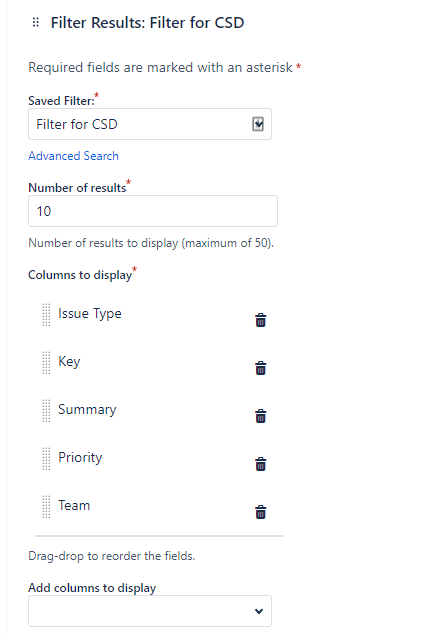
Task: Select the Summary column label
Action: click(x=87, y=410)
